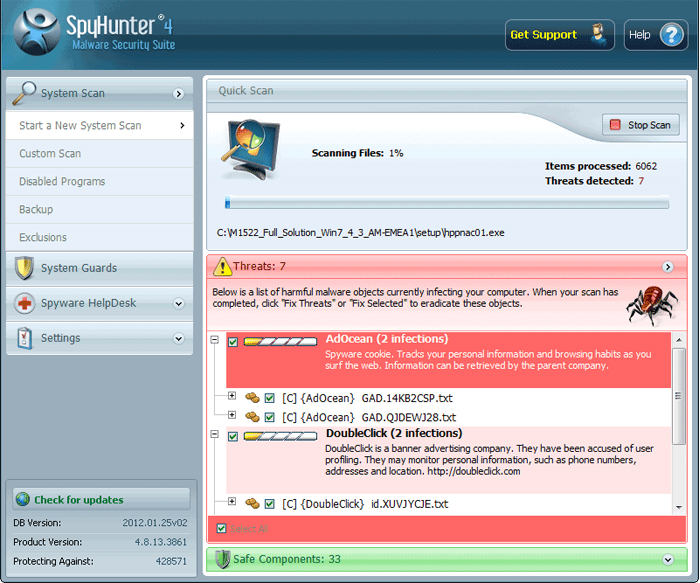Click the Safe Components shield icon
The image size is (700, 583).
pyautogui.click(x=222, y=559)
